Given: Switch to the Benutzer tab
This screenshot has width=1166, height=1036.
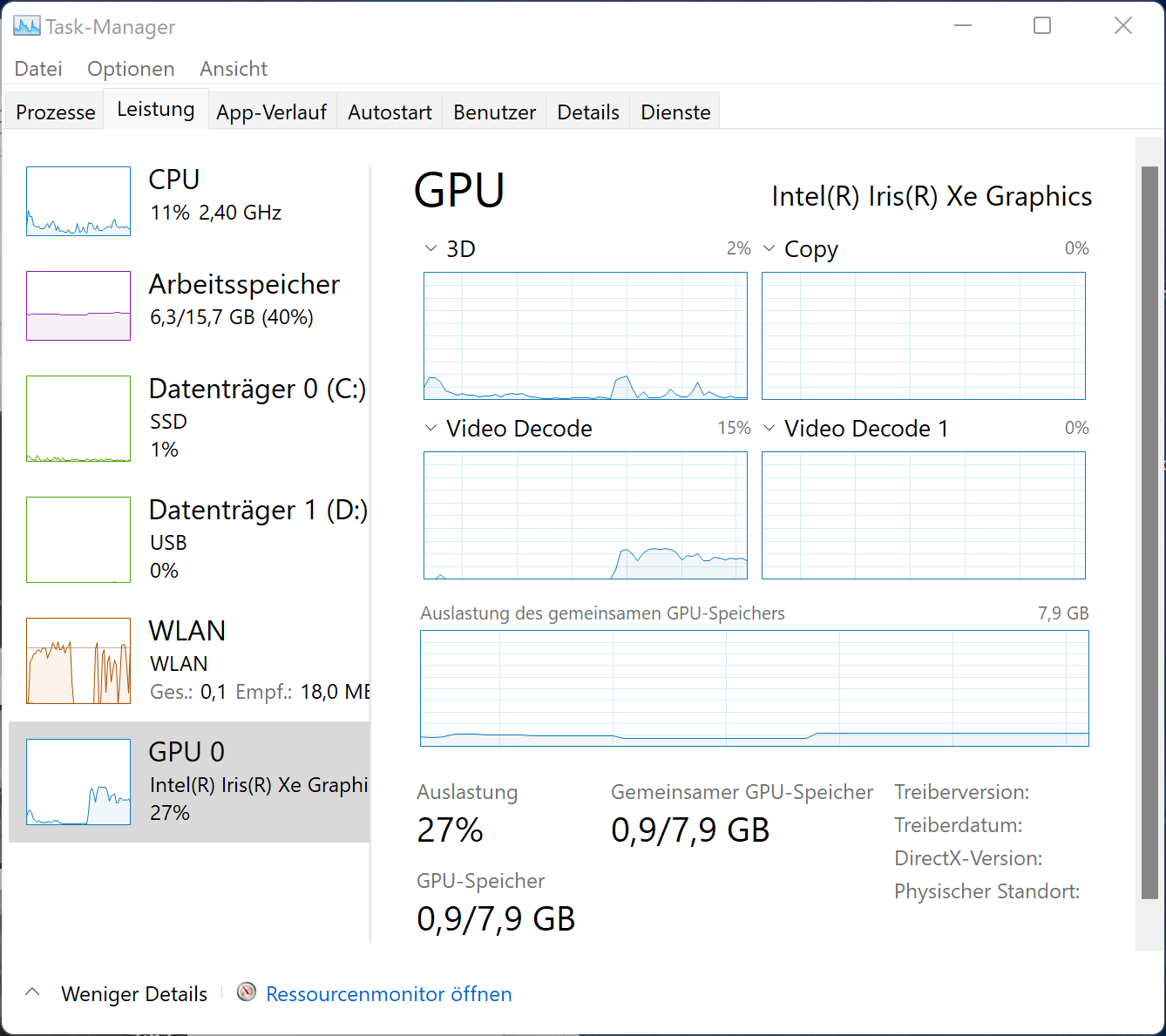Looking at the screenshot, I should click(494, 112).
